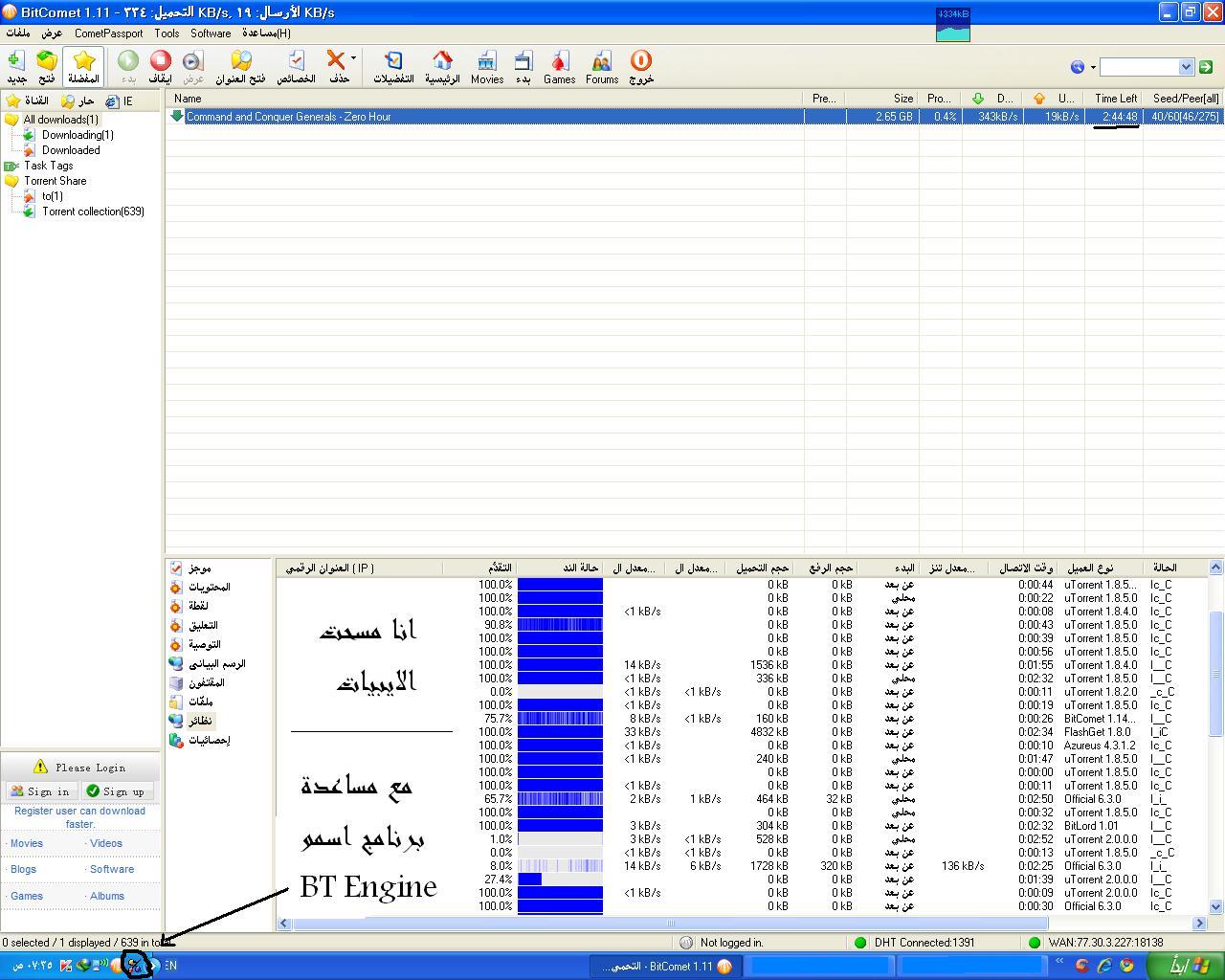This screenshot has width=1225, height=980.
Task: Open the Forums toolbar icon
Action: pyautogui.click(x=601, y=68)
